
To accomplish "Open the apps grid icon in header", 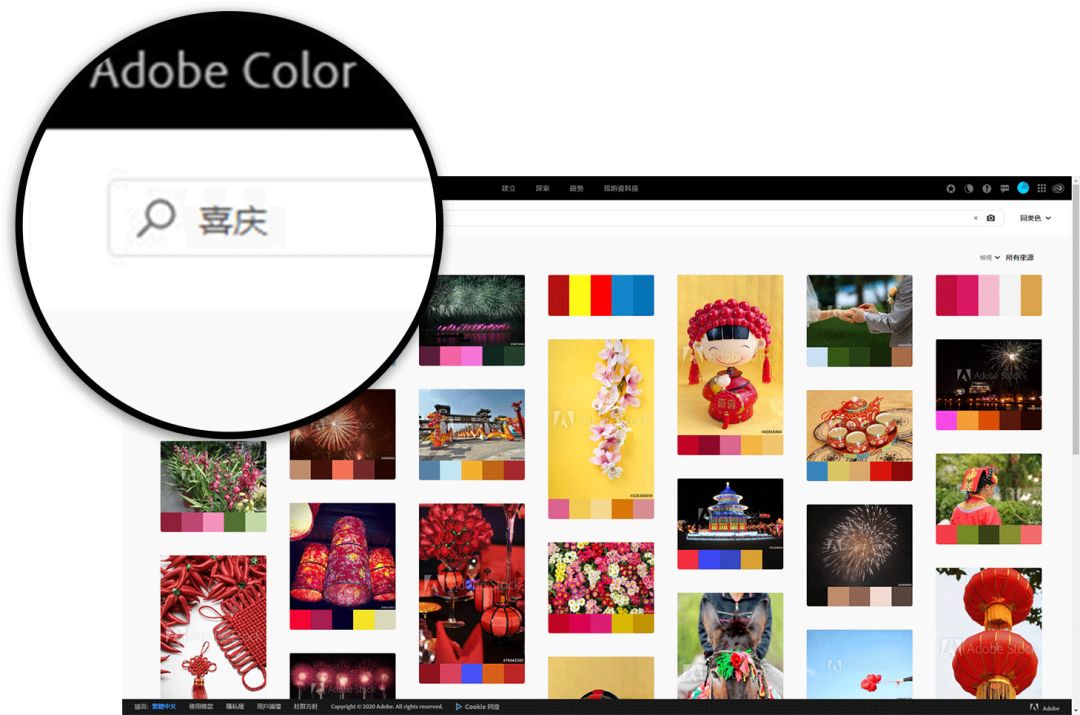I will click(1041, 188).
